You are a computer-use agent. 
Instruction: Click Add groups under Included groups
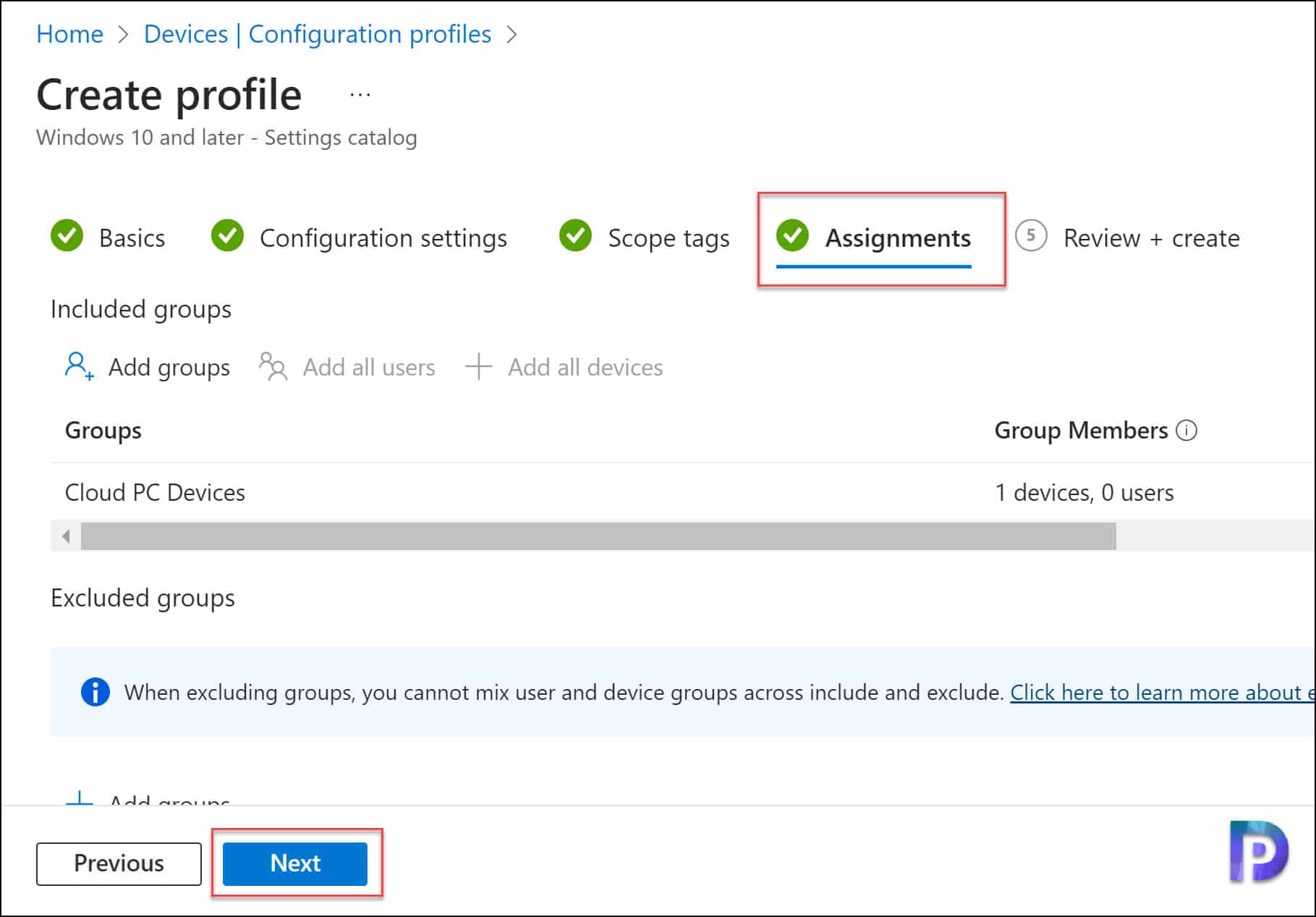(x=148, y=367)
